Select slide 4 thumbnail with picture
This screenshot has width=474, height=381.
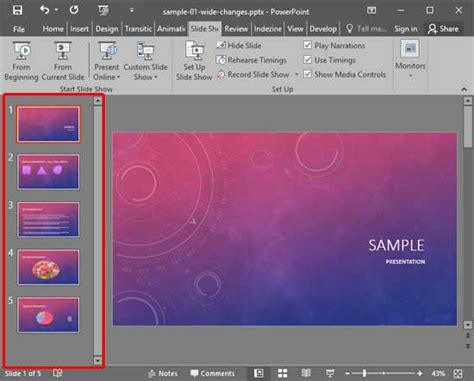pyautogui.click(x=48, y=267)
